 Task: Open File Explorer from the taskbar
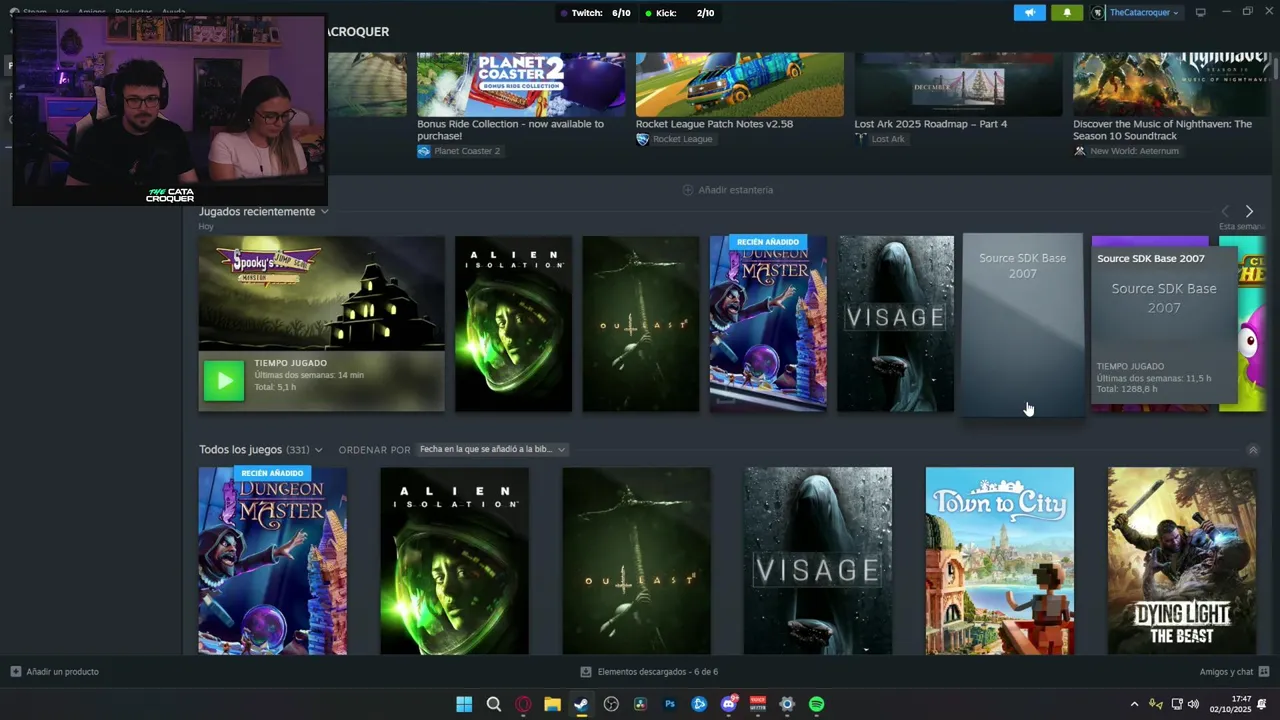(x=552, y=704)
